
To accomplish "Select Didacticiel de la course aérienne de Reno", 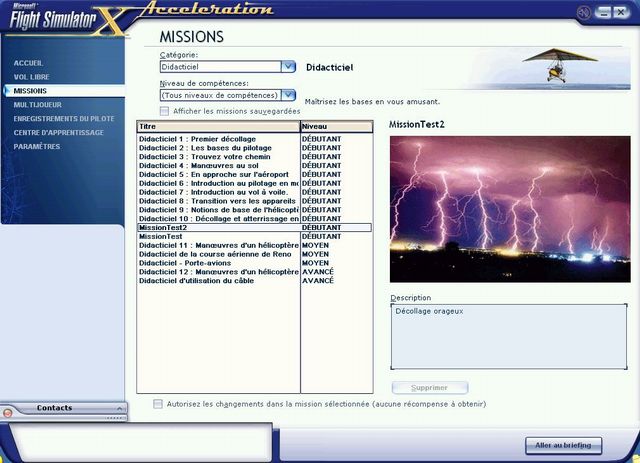I will (x=255, y=254).
